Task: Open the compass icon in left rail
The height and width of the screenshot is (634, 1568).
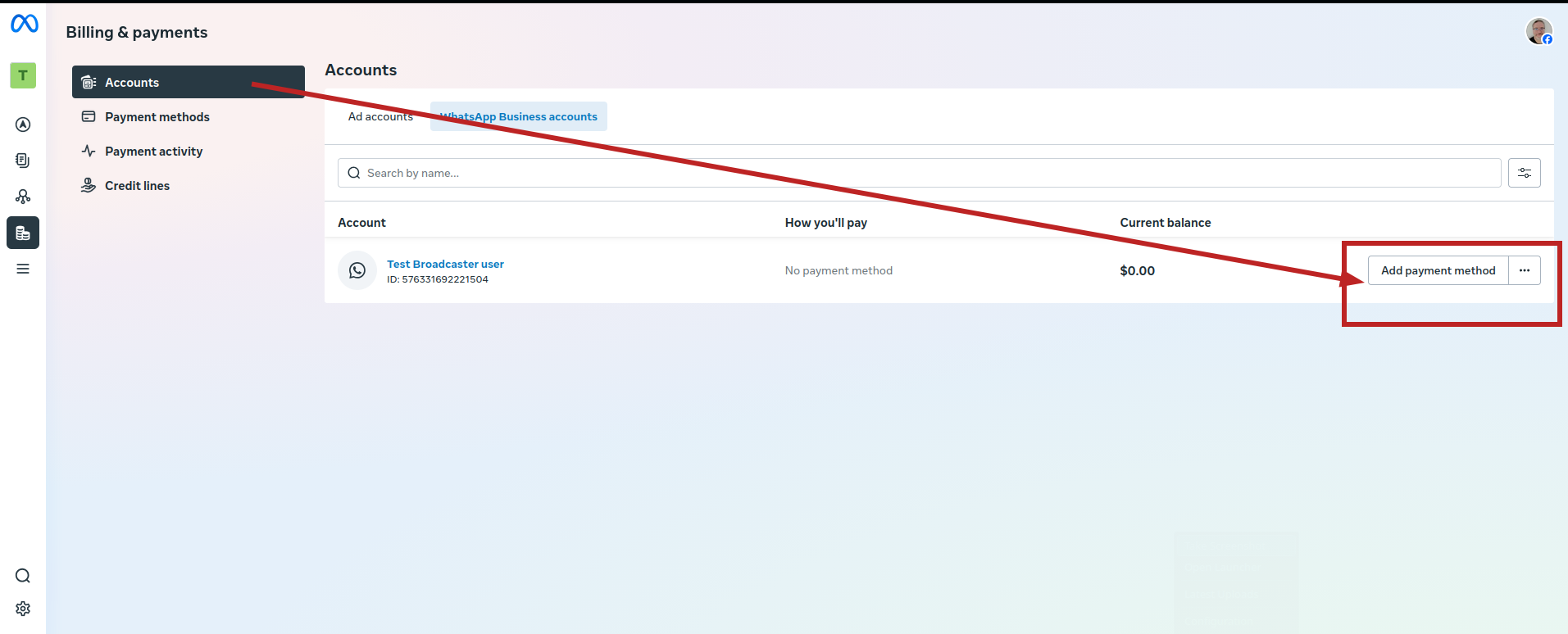Action: 23,125
